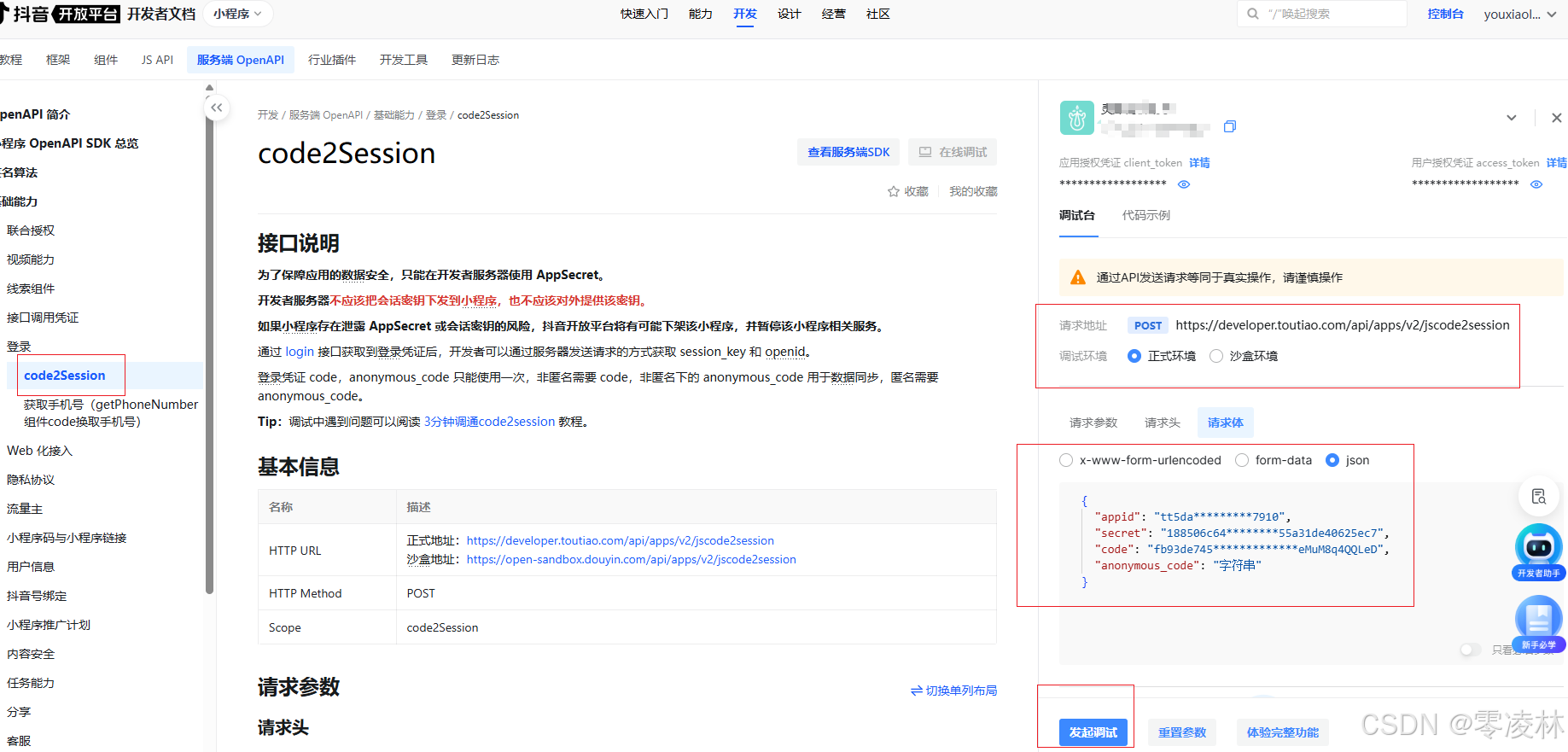Screen dimensions: 1568x752
Task: Click the search magnifier icon
Action: (1252, 14)
